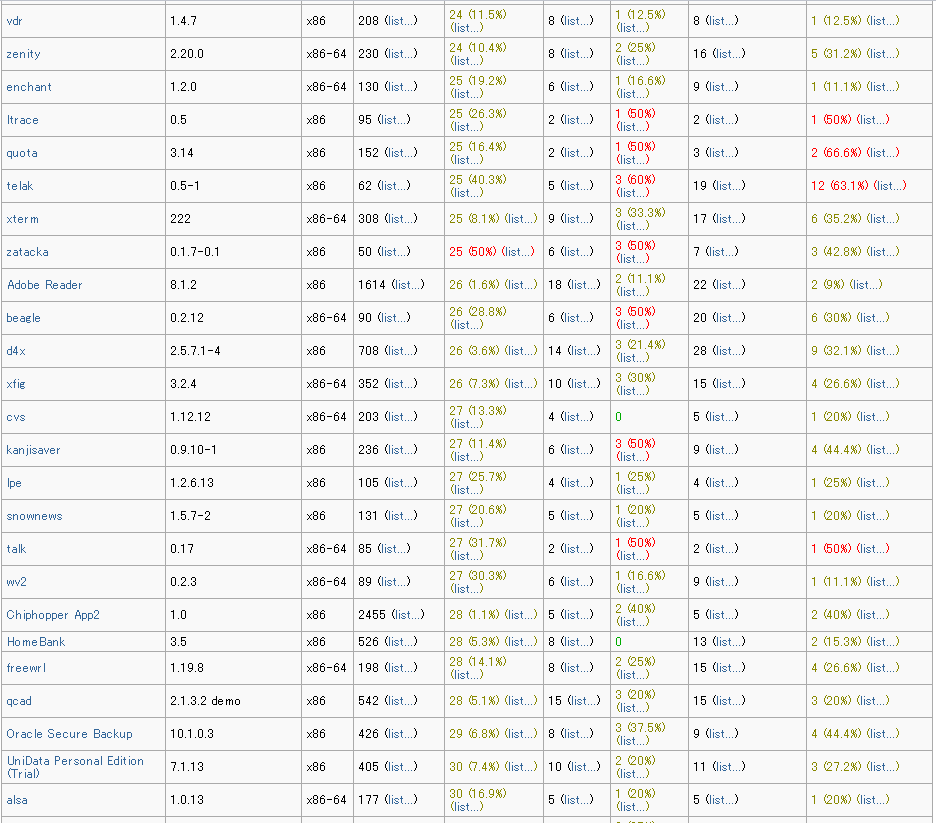Open list link after 352 in xfig row
This screenshot has width=936, height=823.
[401, 384]
